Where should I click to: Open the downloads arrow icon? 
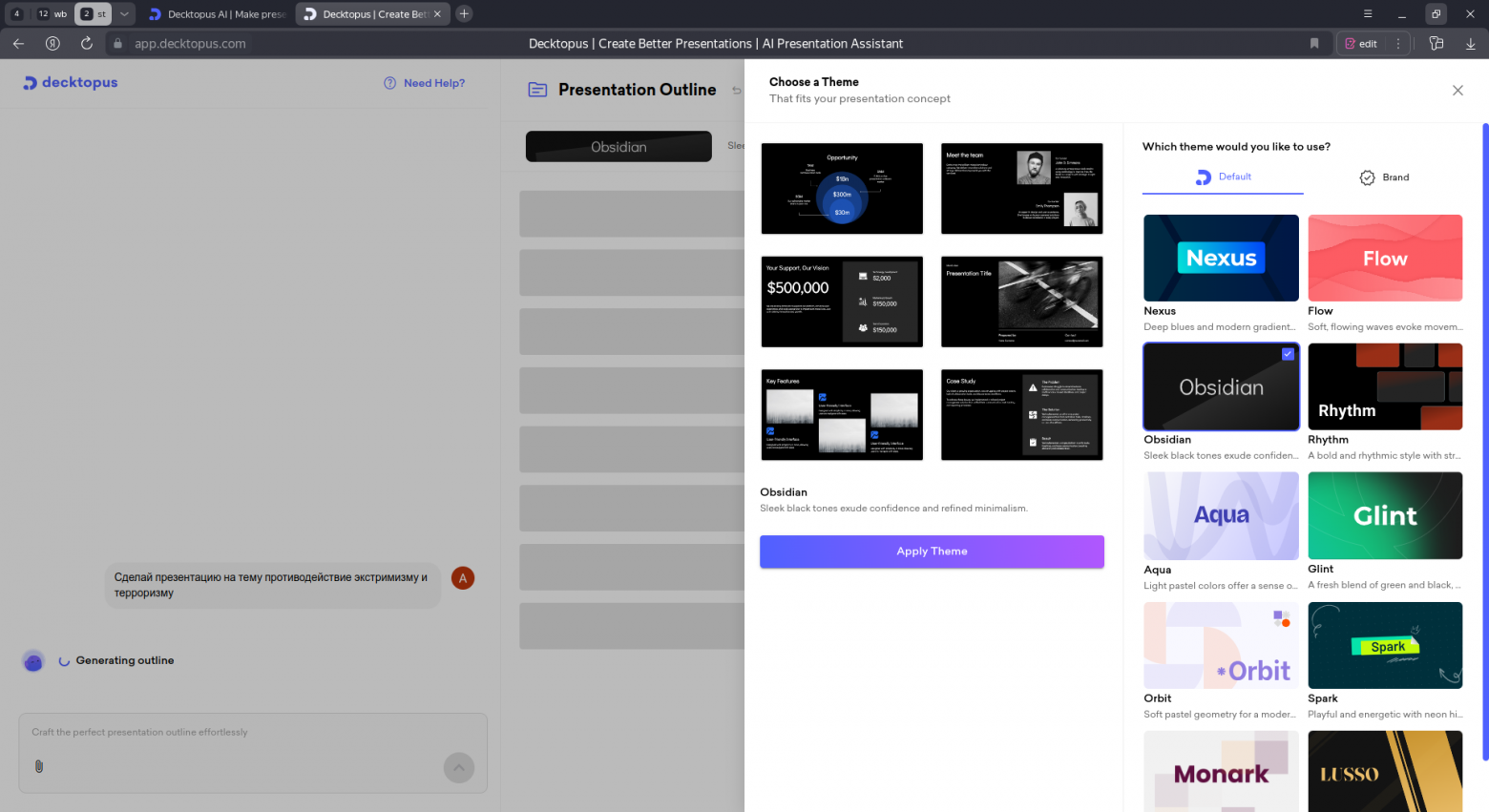tap(1470, 43)
